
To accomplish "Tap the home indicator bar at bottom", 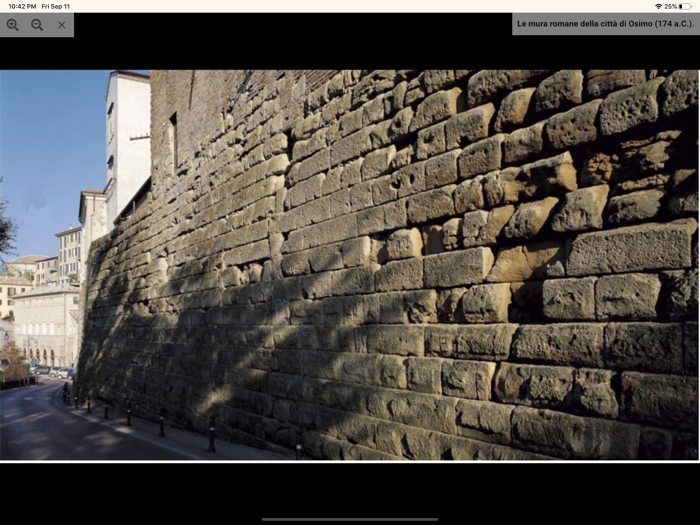I will [x=350, y=519].
